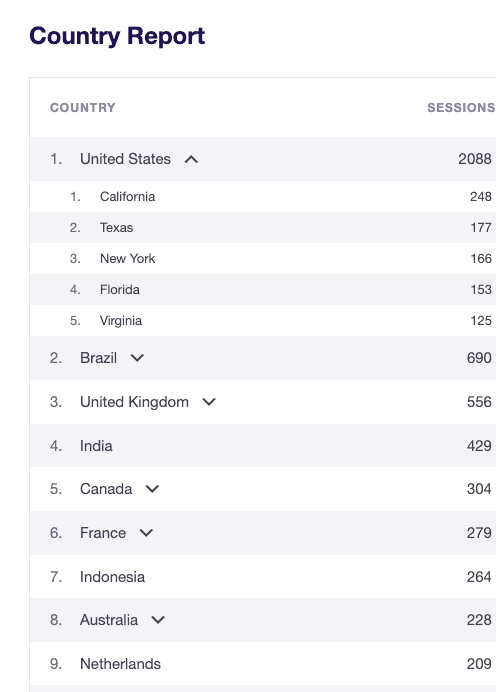Click the Netherlands country row
This screenshot has width=496, height=692.
click(x=263, y=664)
